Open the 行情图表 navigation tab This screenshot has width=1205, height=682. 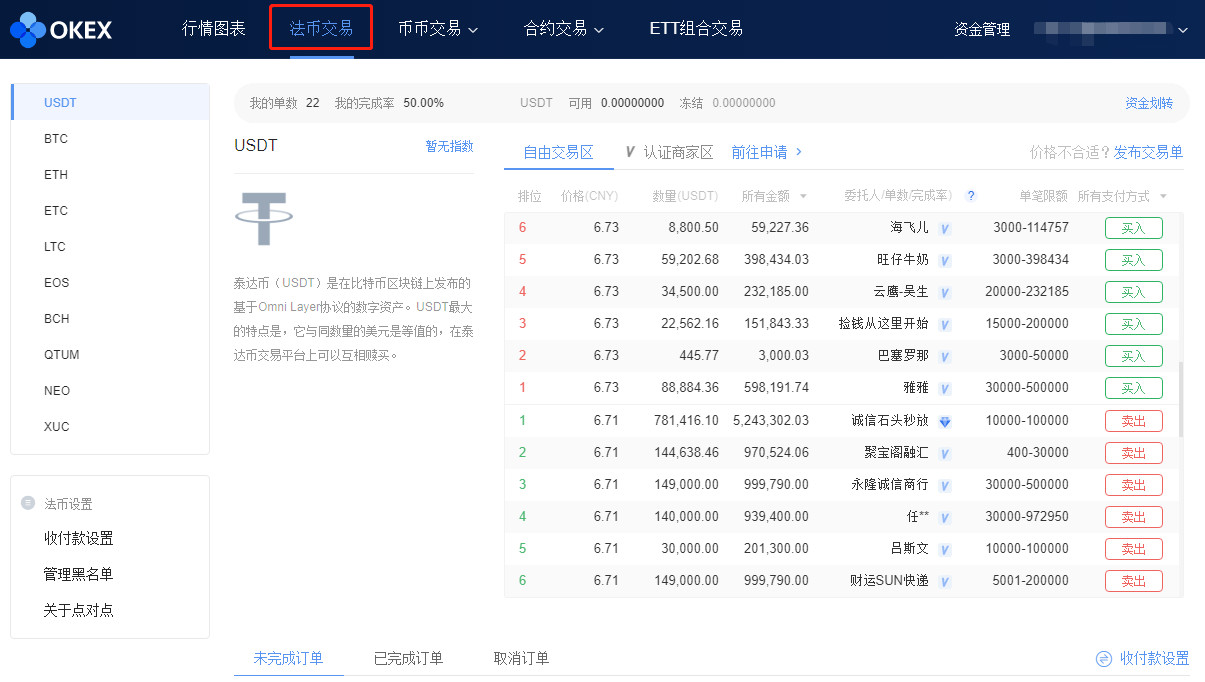click(x=214, y=28)
